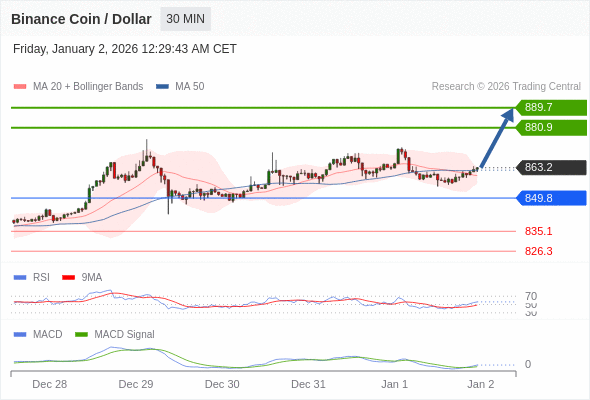Click the 889.7 green resistance tag

551,108
